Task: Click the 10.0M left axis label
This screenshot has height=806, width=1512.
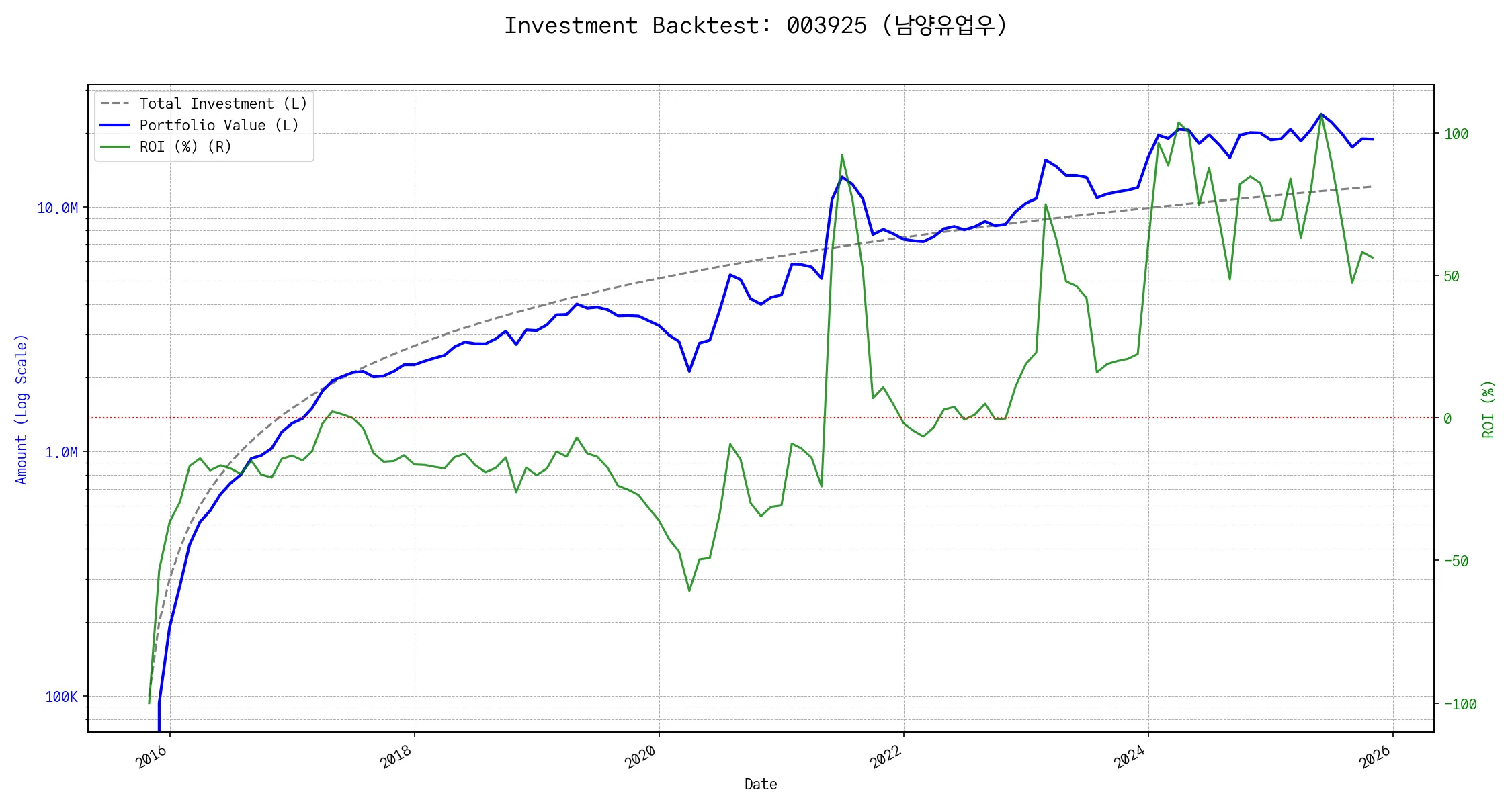Action: coord(57,208)
